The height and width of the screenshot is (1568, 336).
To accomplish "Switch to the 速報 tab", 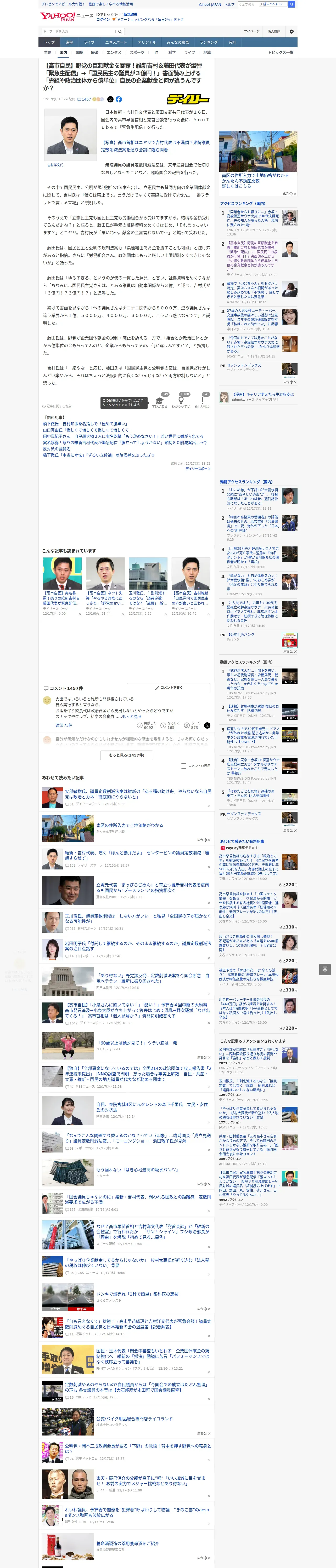I will point(69,42).
